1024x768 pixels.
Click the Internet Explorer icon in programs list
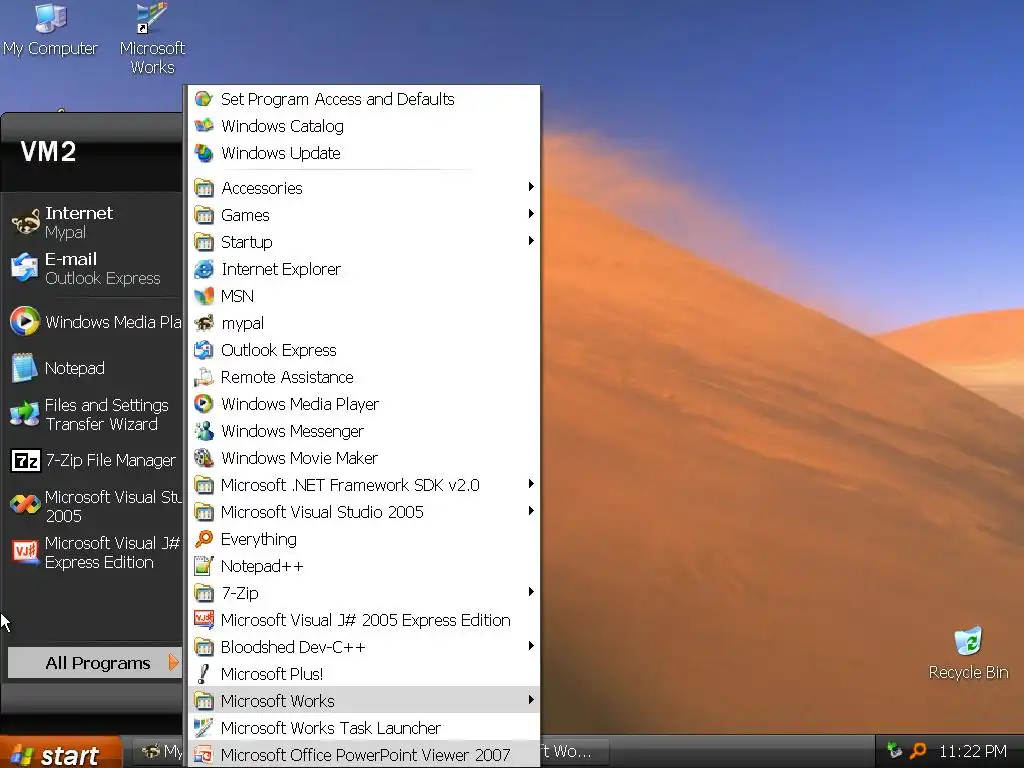tap(204, 269)
